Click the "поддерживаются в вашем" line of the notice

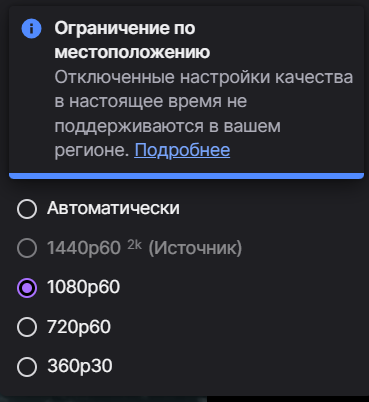tap(167, 126)
